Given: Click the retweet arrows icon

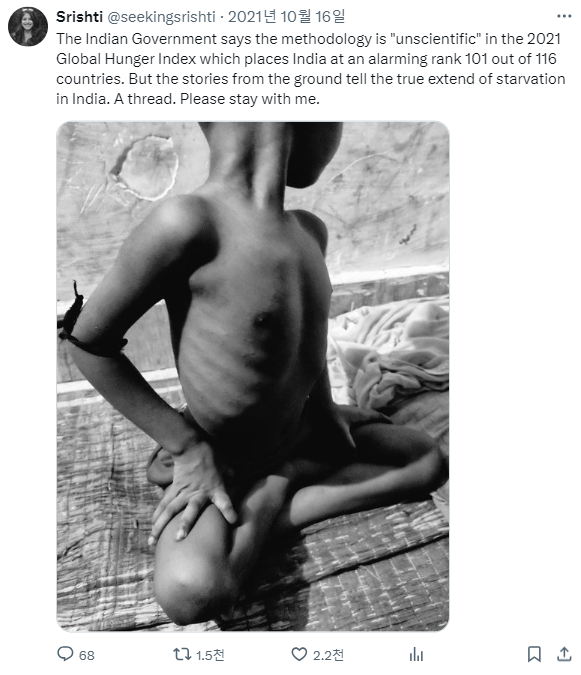Looking at the screenshot, I should (182, 654).
